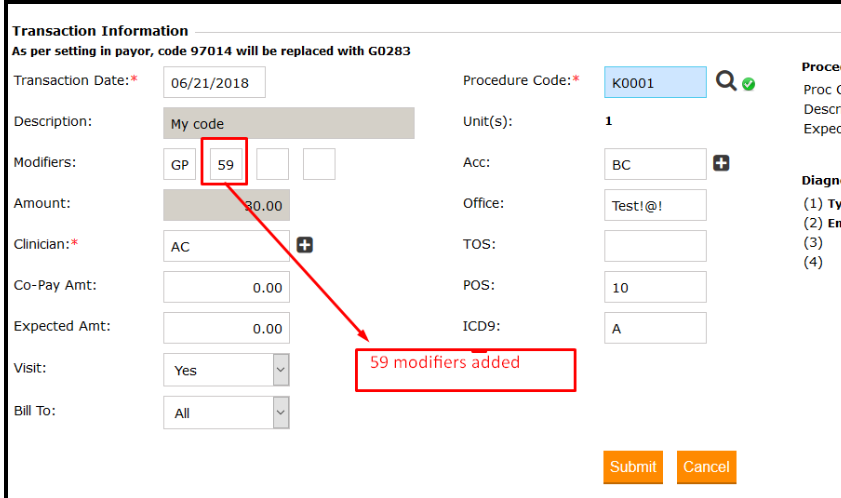Viewport: 841px width, 498px height.
Task: Click the green checkmark validation icon
Action: tap(748, 84)
